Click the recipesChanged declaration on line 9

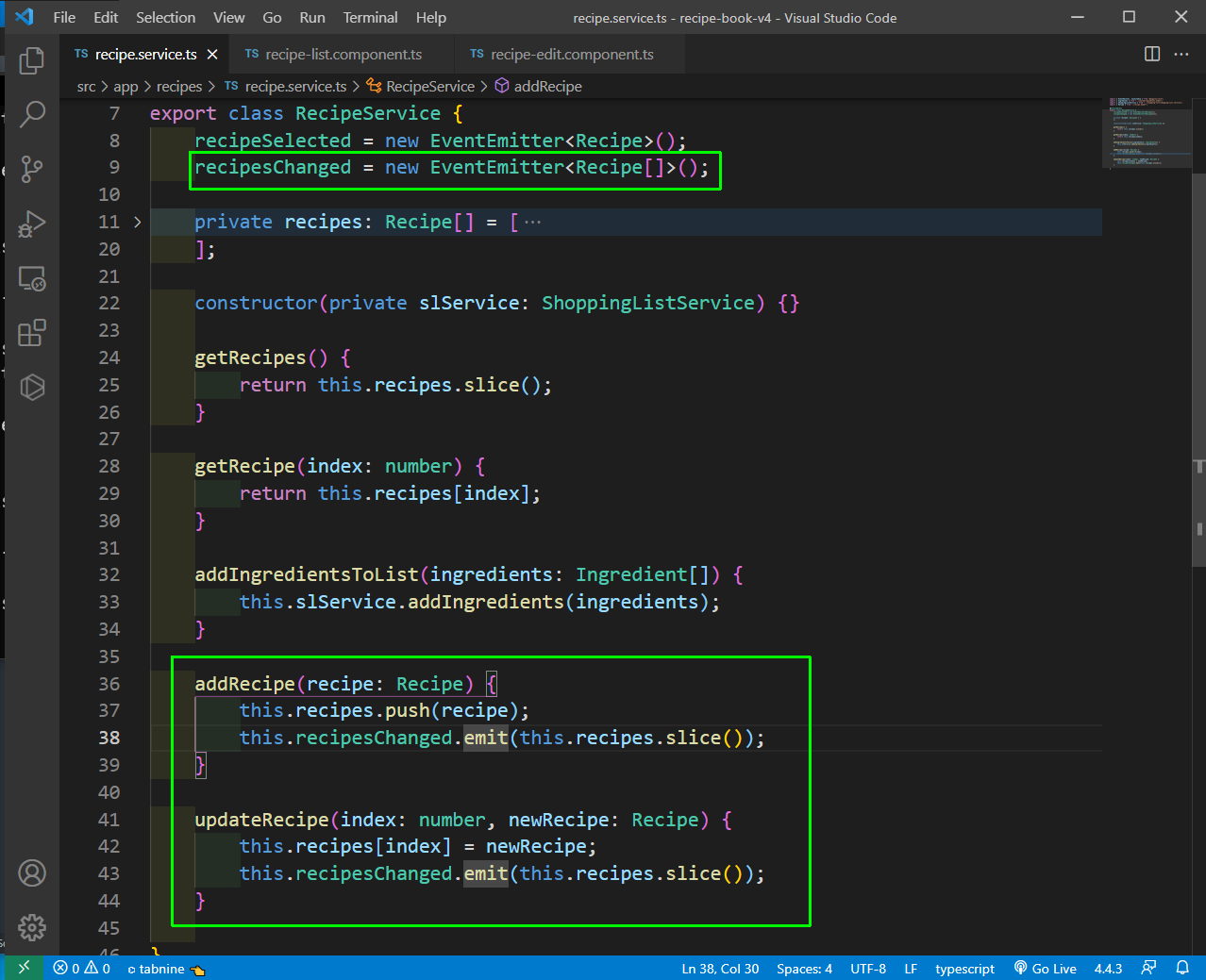click(x=273, y=168)
